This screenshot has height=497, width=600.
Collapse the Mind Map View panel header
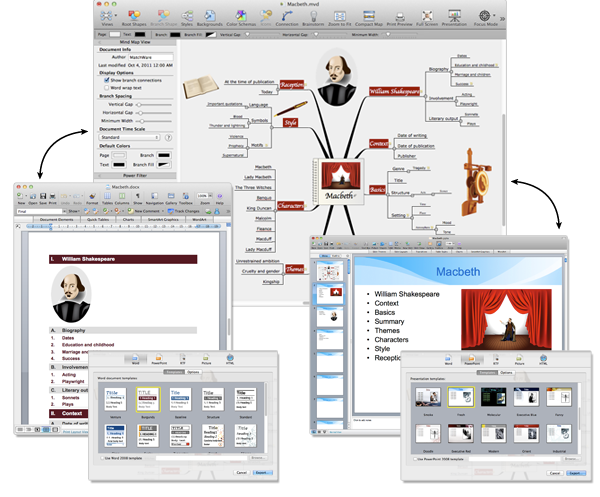pyautogui.click(x=135, y=42)
